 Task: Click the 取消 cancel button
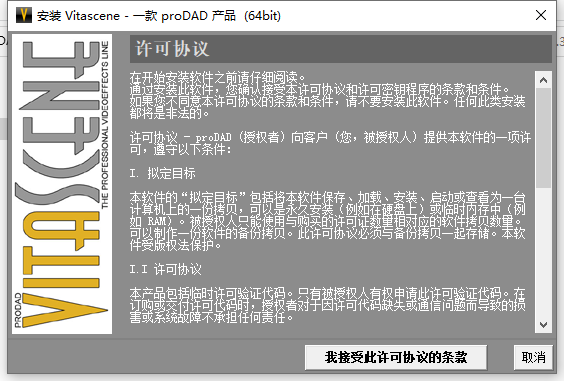coord(533,358)
